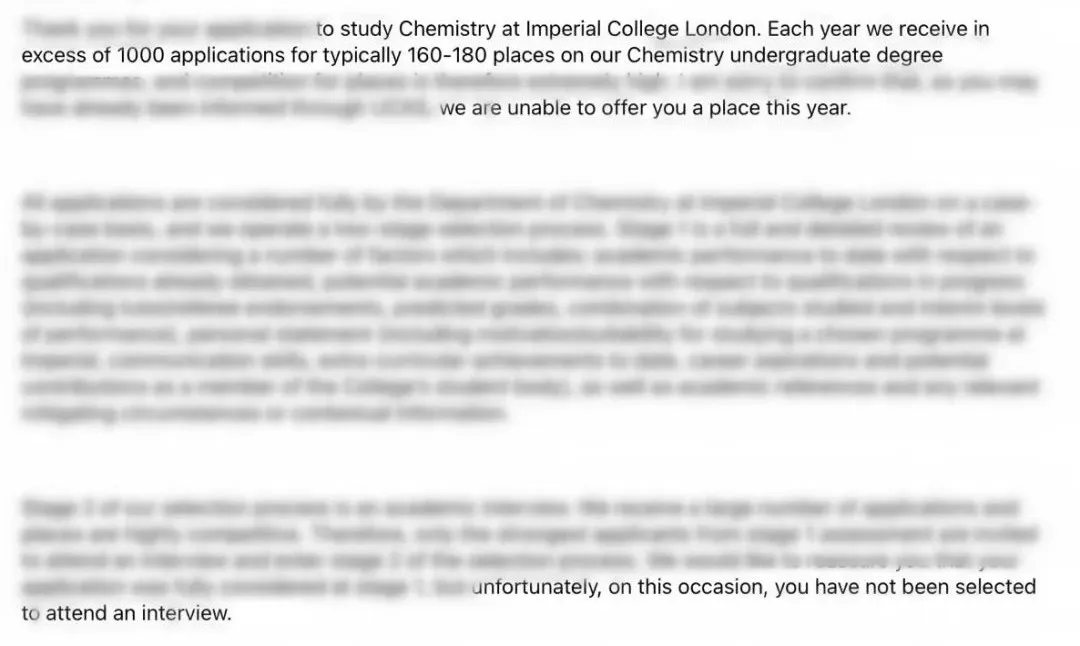Click "Chemistry" before "undergraduate degree"
Screen dimensions: 1080x646
[675, 56]
